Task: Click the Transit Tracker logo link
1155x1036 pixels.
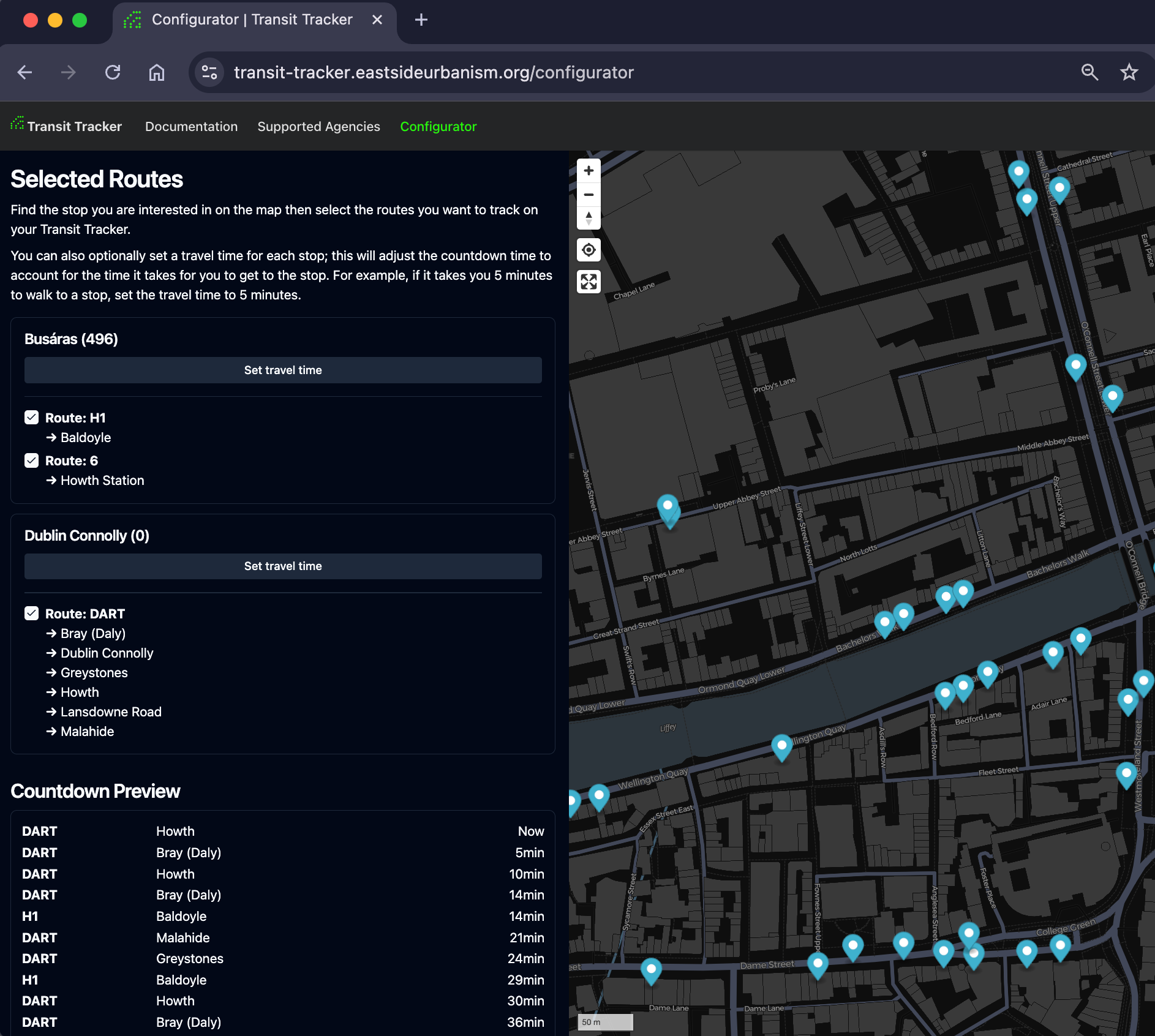Action: tap(66, 126)
